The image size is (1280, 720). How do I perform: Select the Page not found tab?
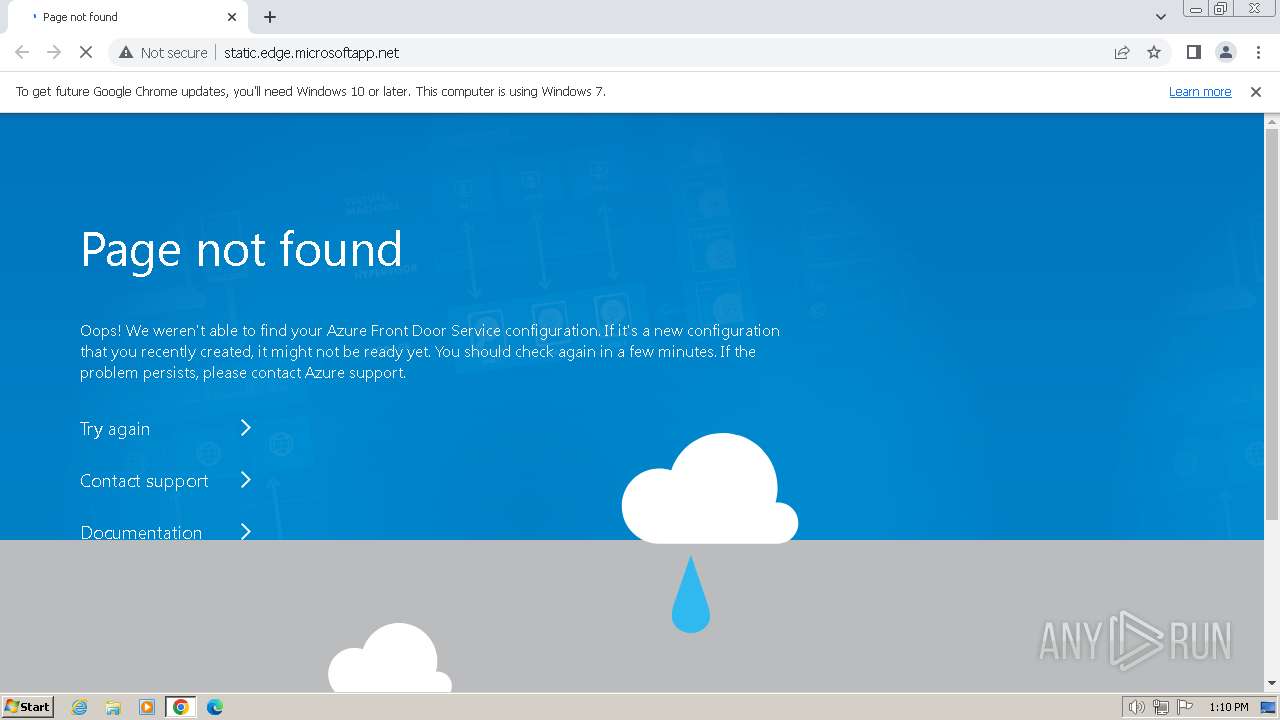[x=126, y=17]
